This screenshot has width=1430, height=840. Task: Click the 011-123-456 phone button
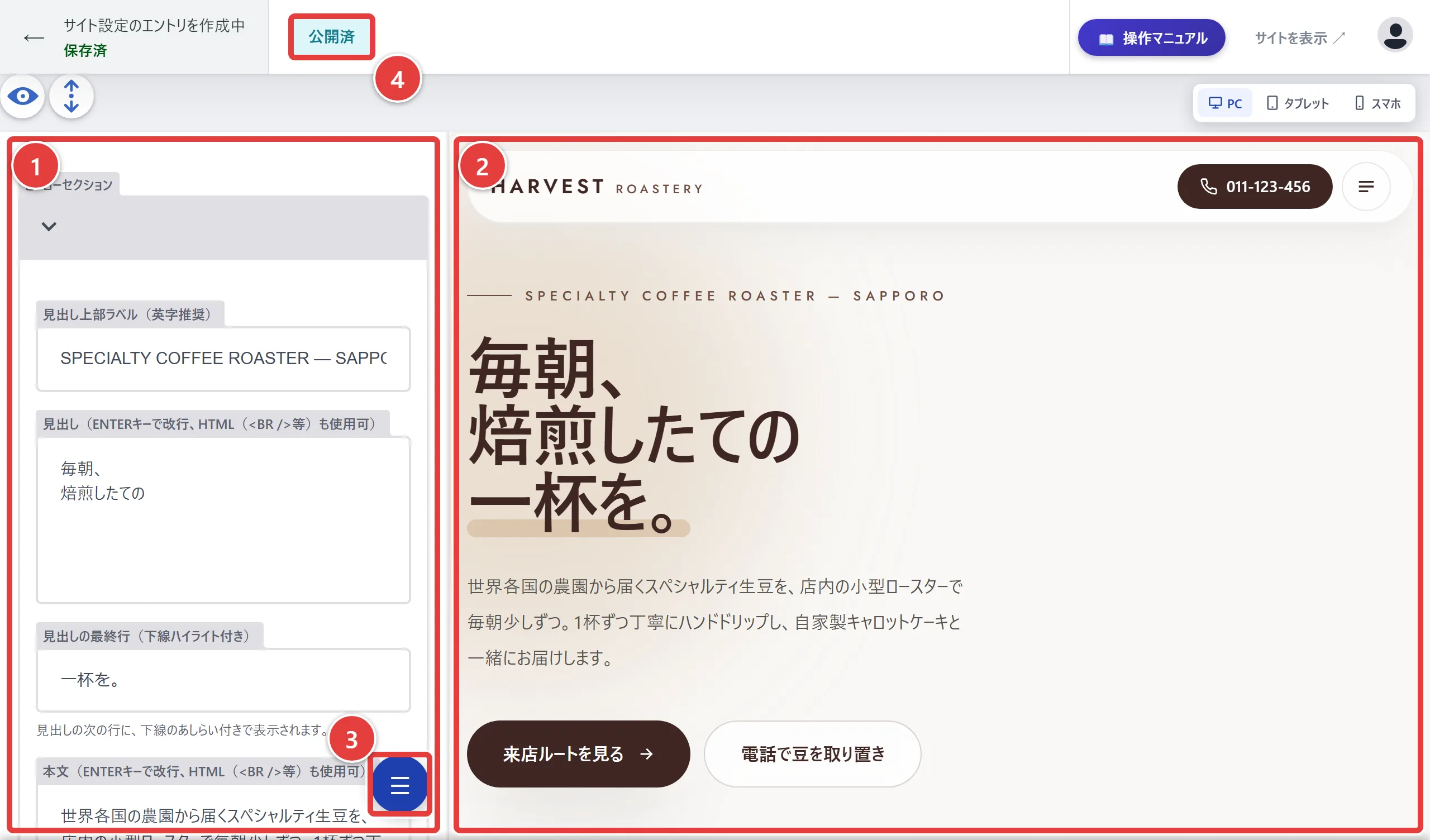pyautogui.click(x=1255, y=187)
